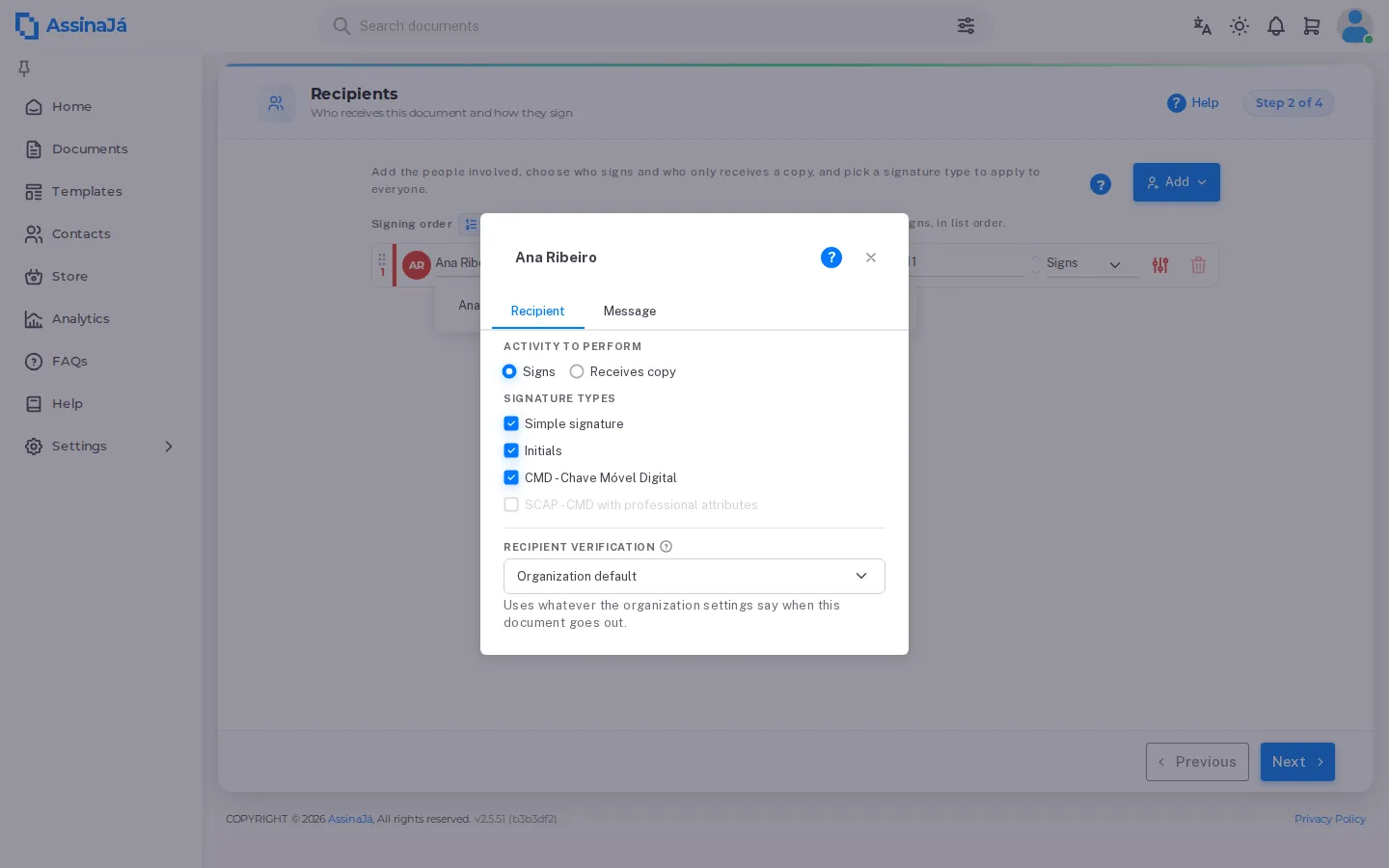This screenshot has width=1389, height=868.
Task: Open Help item in sidebar
Action: (x=101, y=404)
